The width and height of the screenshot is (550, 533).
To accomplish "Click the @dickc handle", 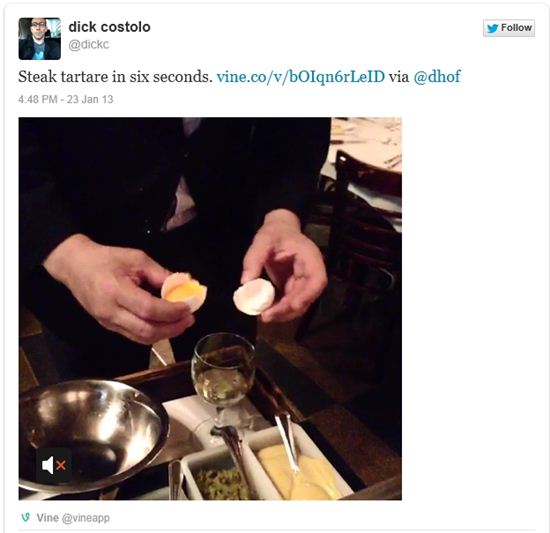I will [89, 45].
